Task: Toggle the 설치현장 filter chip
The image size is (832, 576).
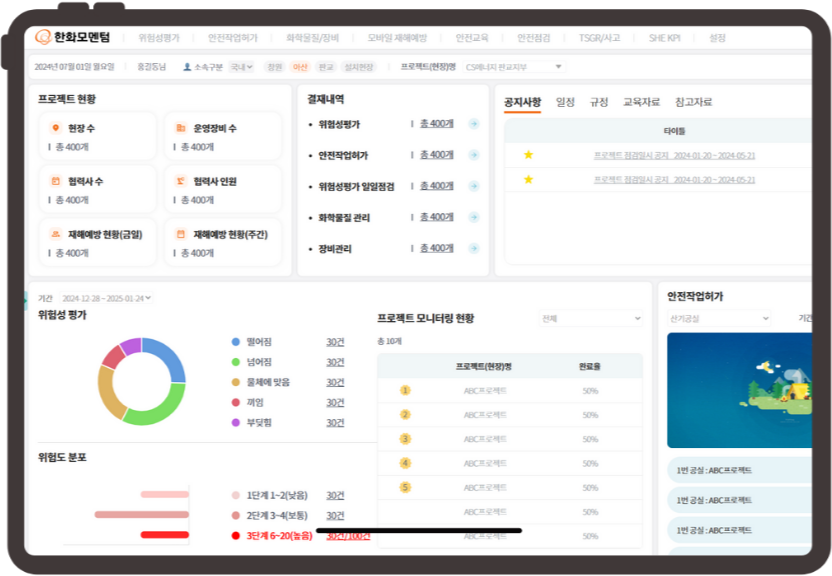Action: (x=359, y=67)
